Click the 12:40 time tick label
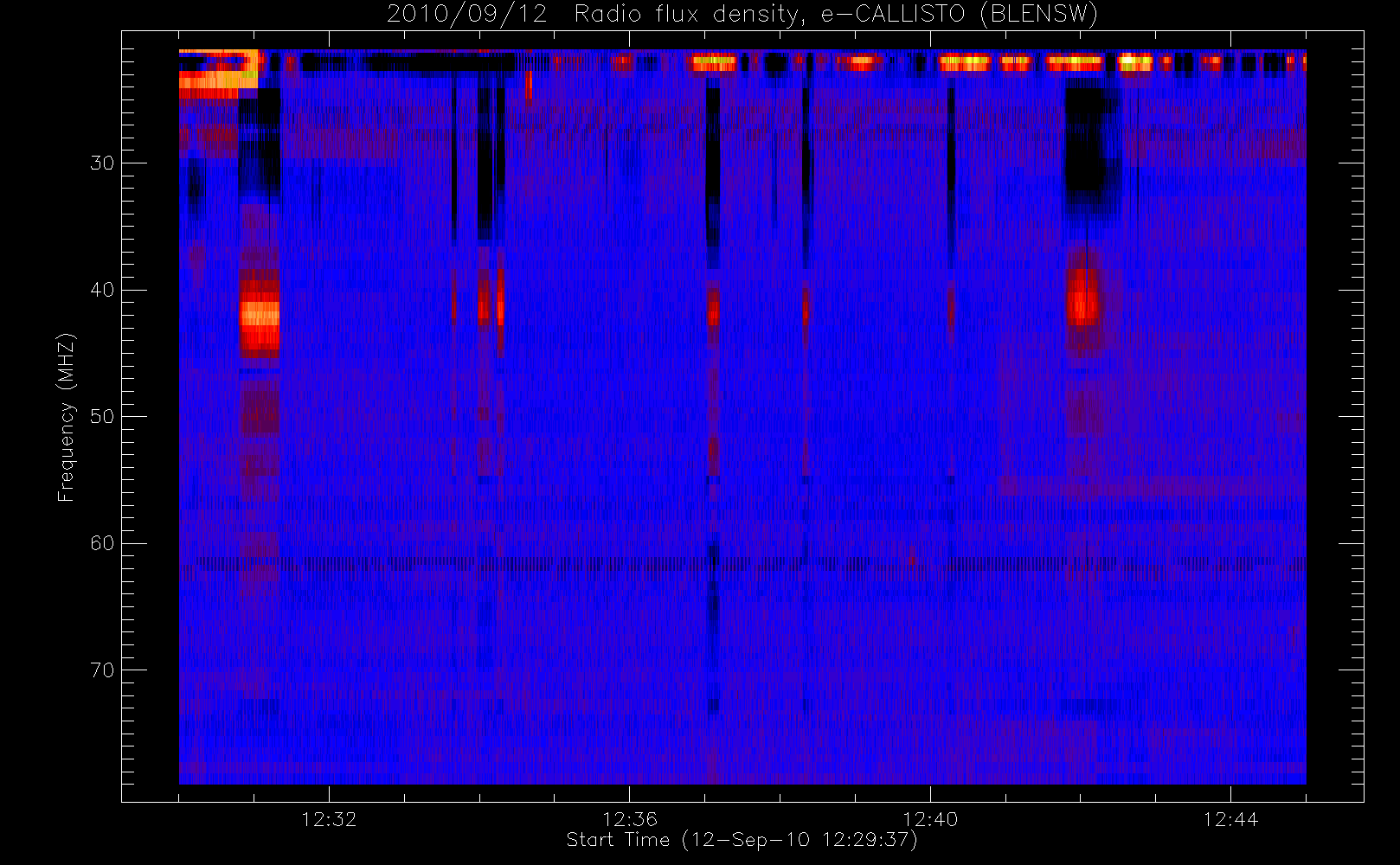 click(930, 819)
